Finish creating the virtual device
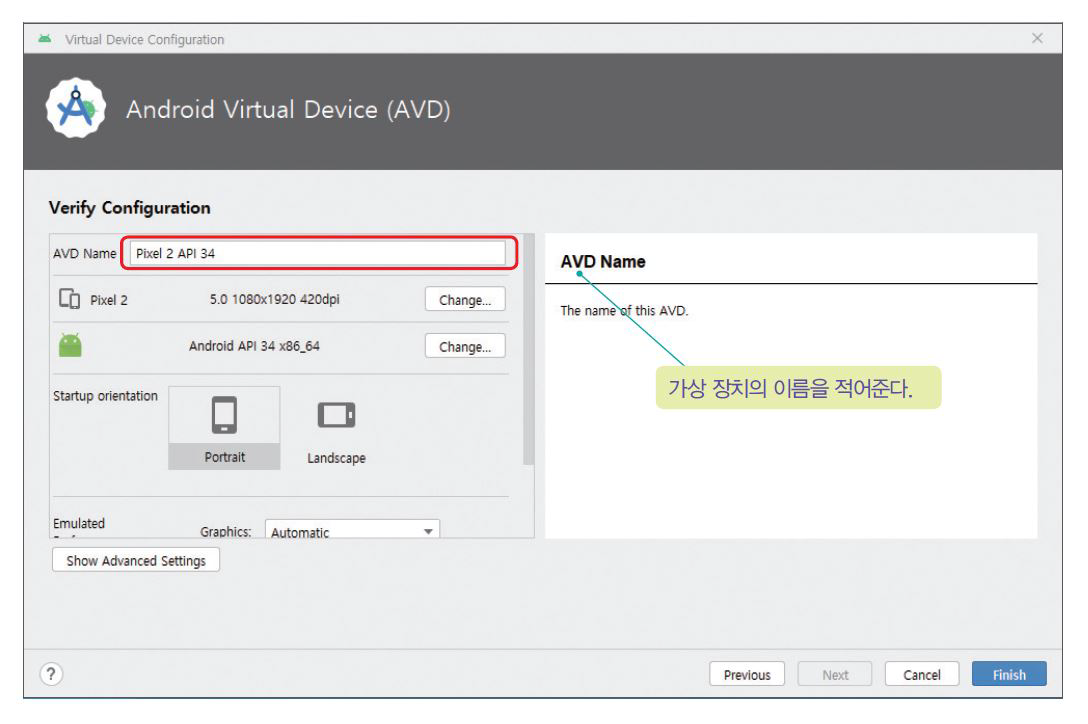Screen dimensions: 1088x724 [x=1009, y=674]
